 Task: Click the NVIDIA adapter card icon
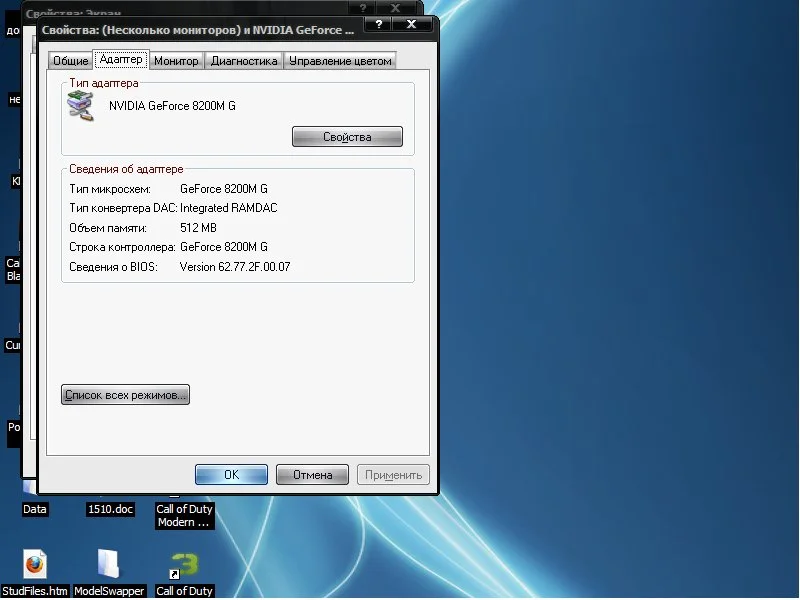click(81, 106)
